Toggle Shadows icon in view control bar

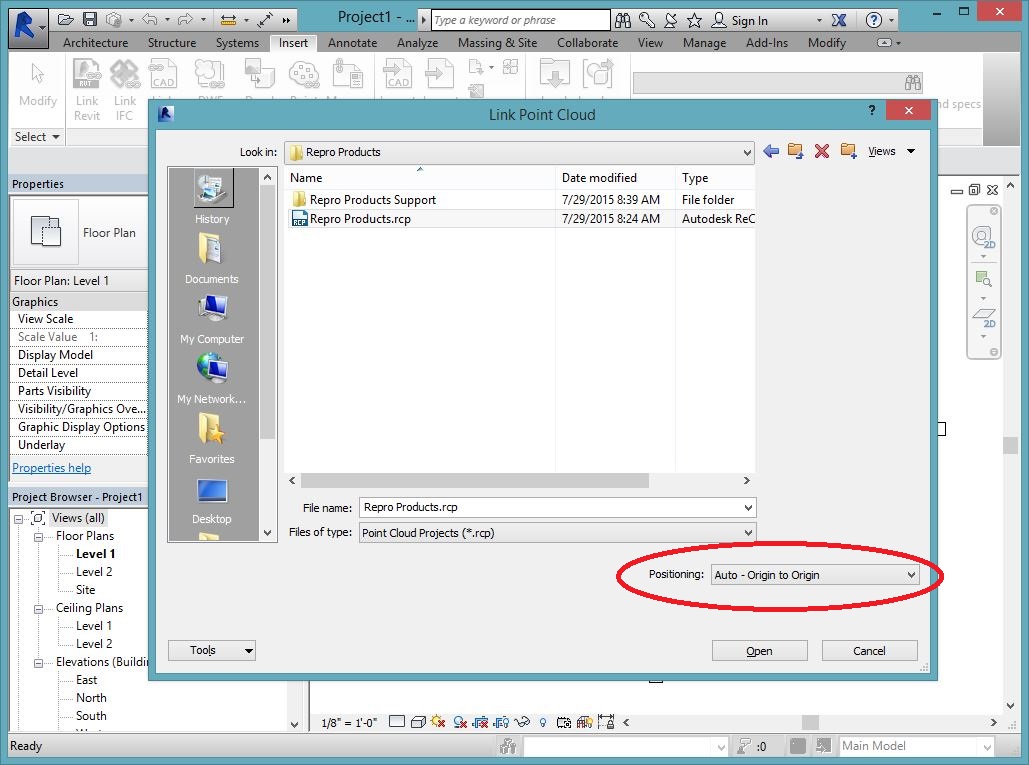460,722
